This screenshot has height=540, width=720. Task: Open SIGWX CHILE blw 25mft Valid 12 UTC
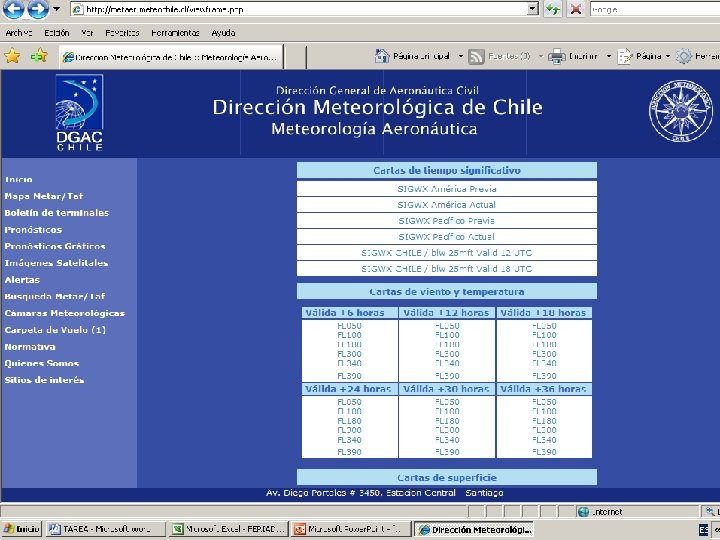(x=447, y=253)
